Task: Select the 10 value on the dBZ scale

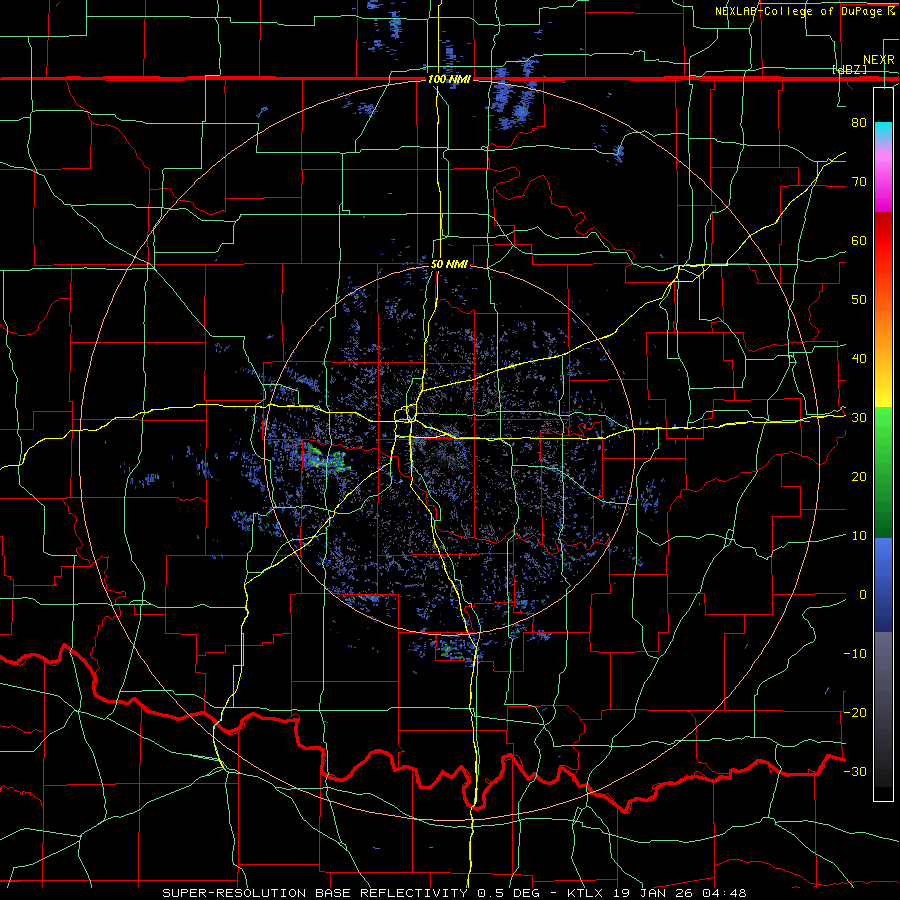Action: [859, 536]
